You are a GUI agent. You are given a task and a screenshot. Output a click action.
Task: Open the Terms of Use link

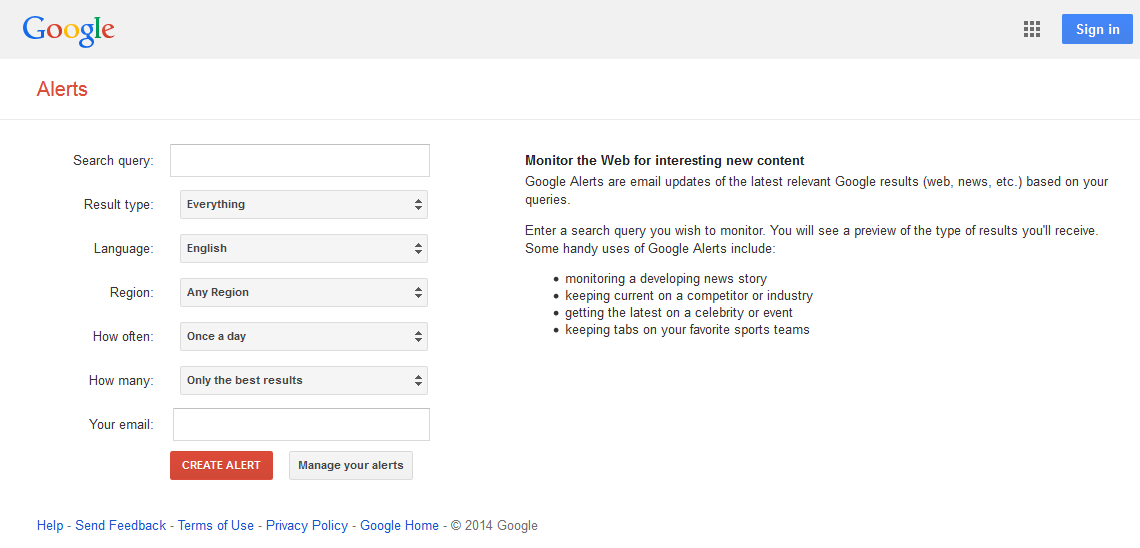(x=216, y=526)
